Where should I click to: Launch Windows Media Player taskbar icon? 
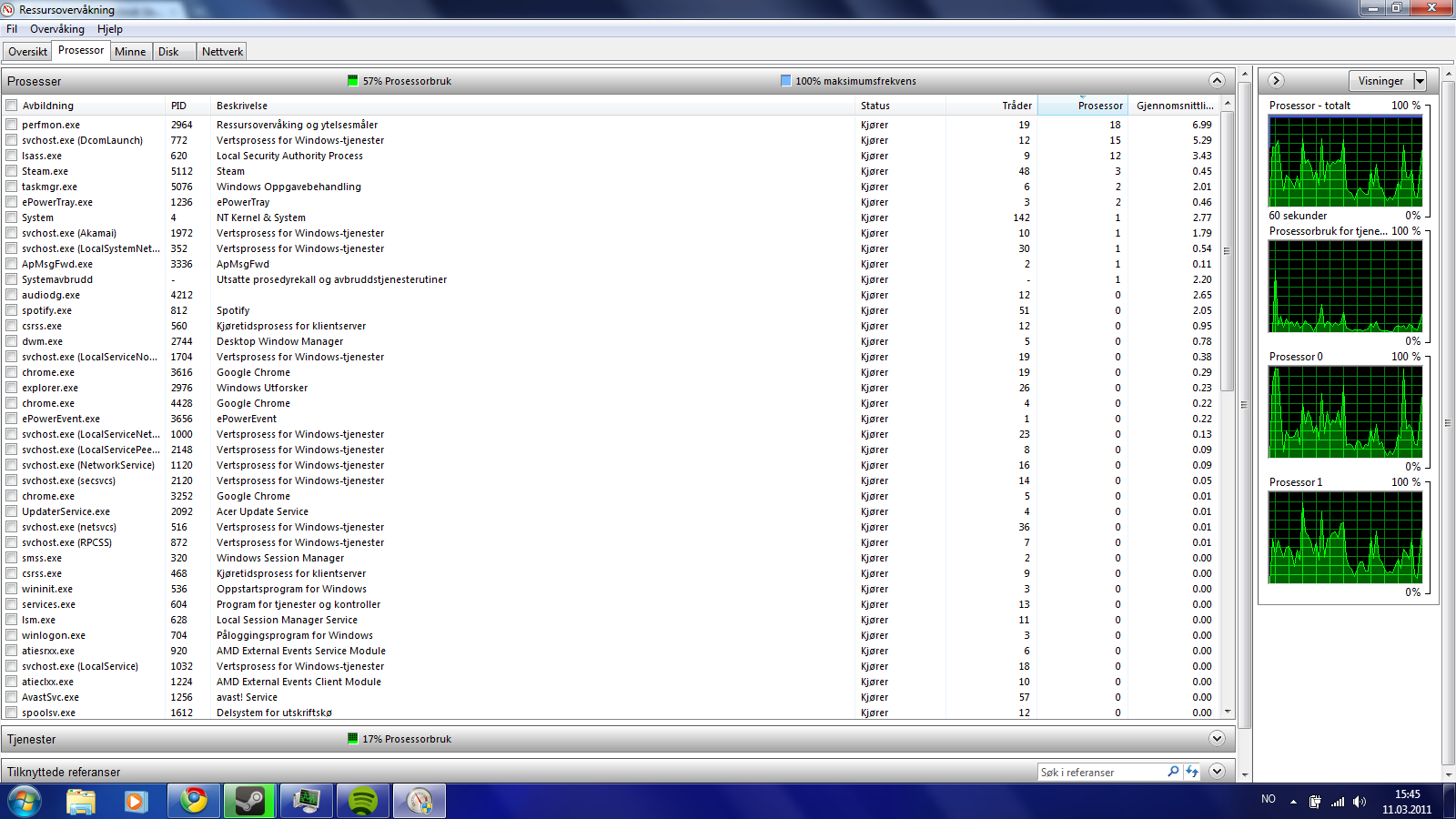[136, 802]
